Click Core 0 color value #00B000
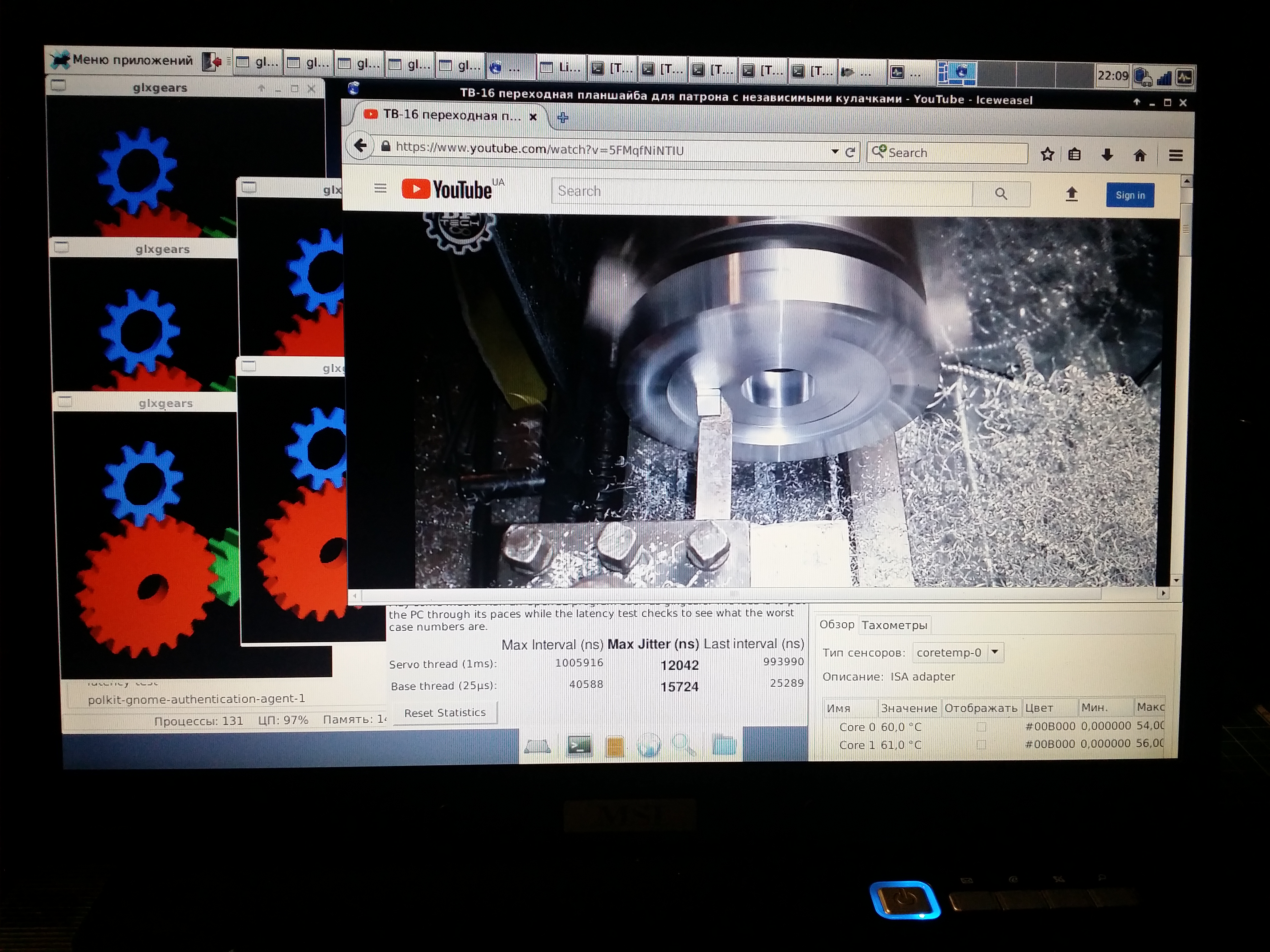 1049,727
